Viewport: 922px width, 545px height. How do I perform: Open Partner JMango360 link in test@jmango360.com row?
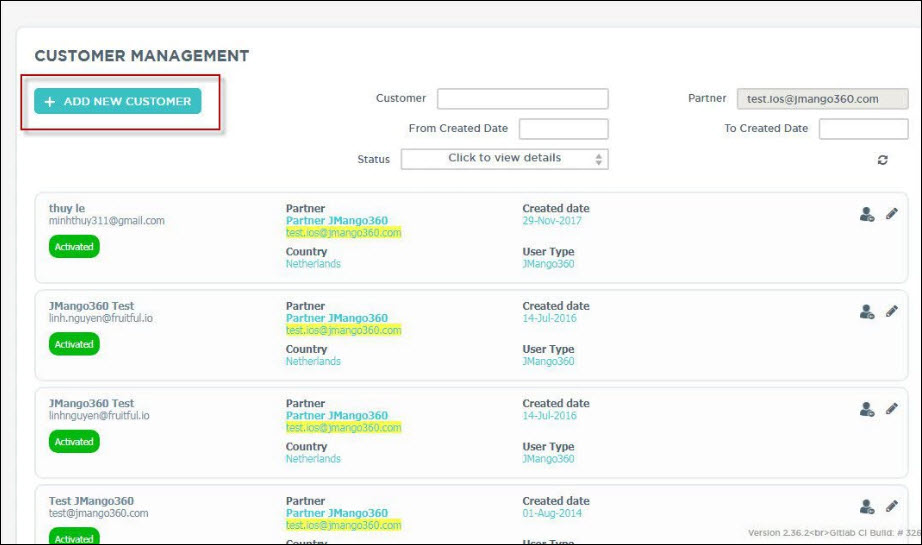coord(337,513)
